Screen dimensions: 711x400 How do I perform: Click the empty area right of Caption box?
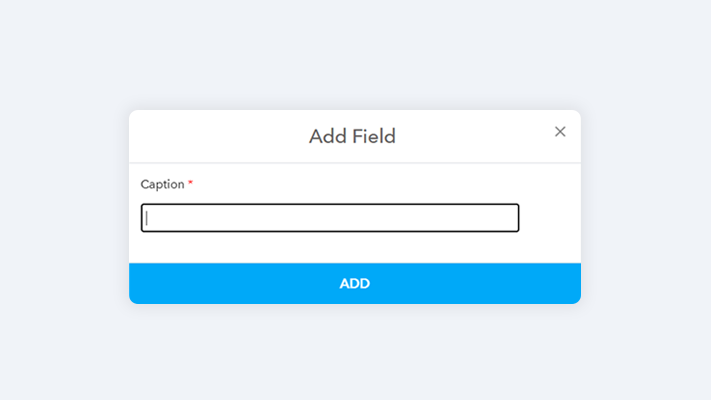[550, 218]
